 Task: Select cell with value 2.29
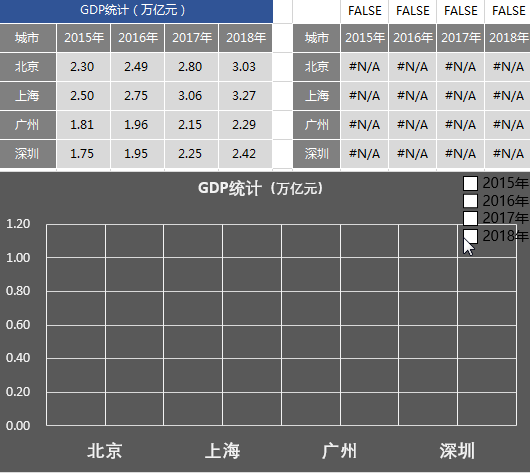pos(246,125)
